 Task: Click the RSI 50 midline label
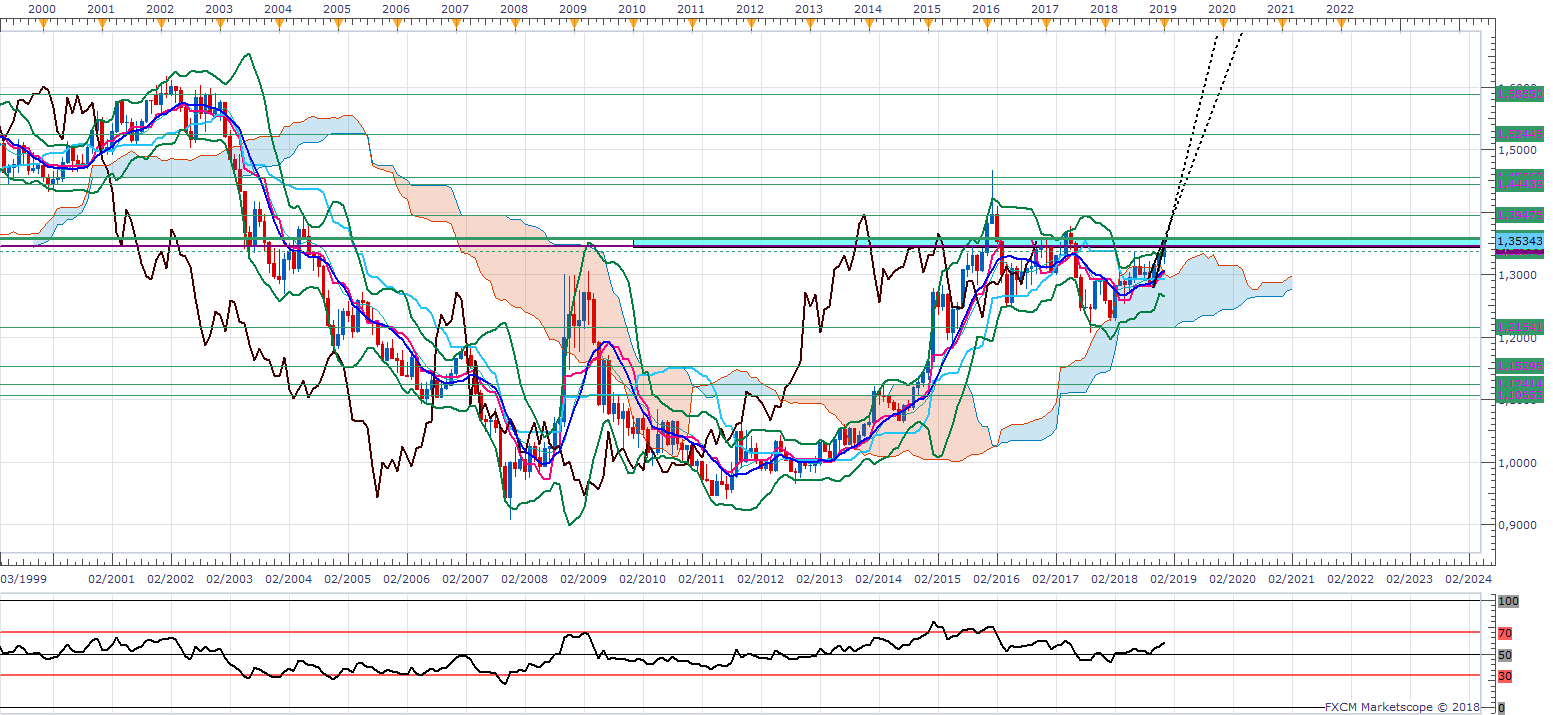click(1504, 656)
